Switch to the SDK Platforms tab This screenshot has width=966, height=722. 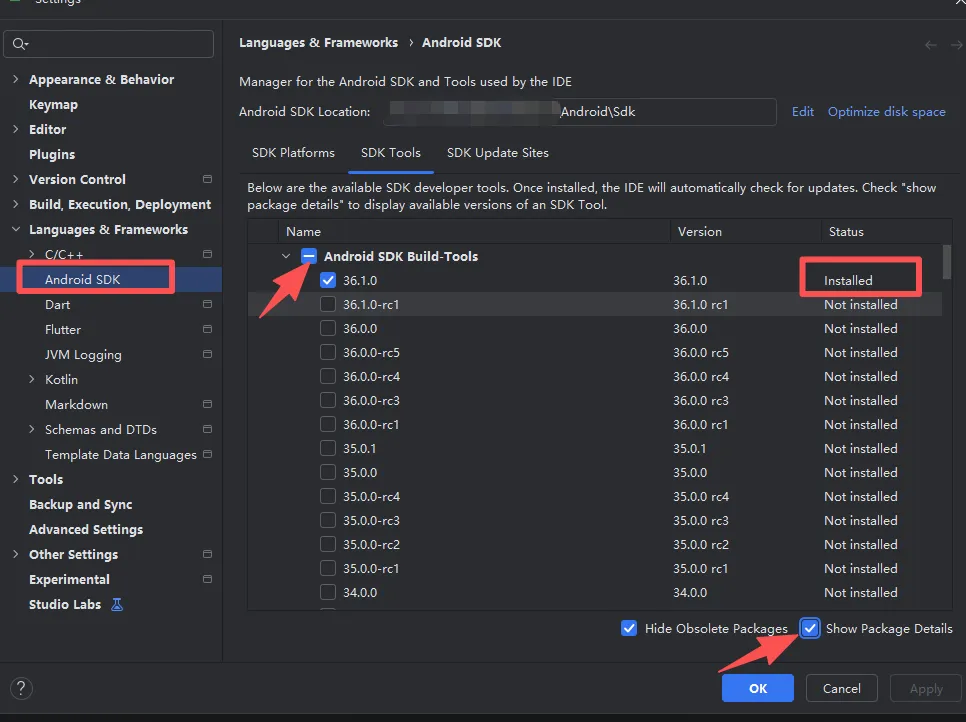(x=293, y=153)
